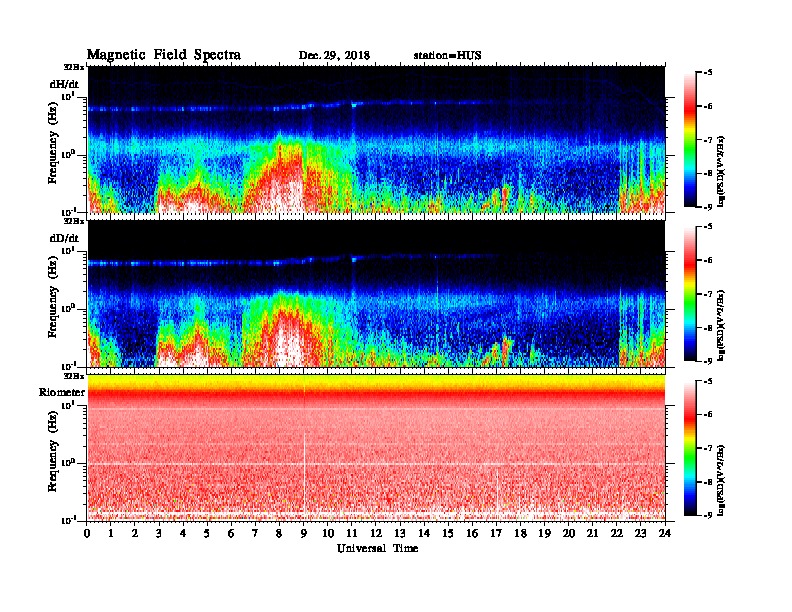Click the dD/dt panel color scale bar

coord(690,294)
